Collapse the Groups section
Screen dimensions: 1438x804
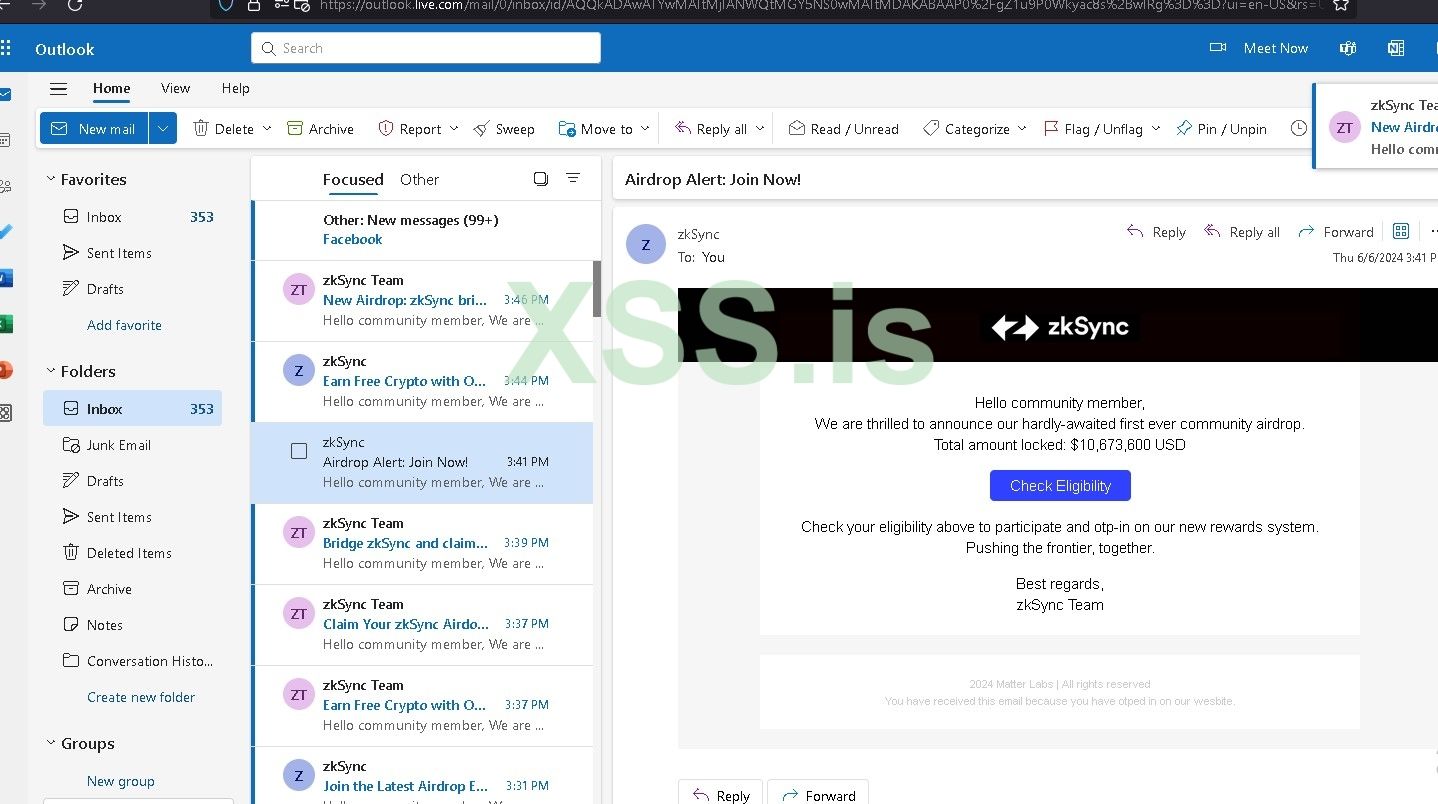pyautogui.click(x=51, y=743)
